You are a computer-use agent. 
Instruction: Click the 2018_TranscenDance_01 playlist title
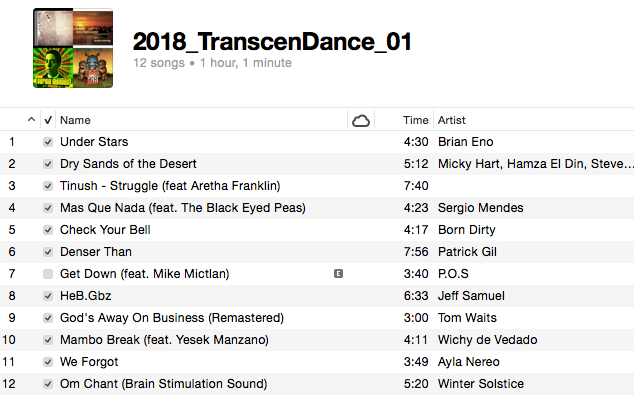coord(272,42)
